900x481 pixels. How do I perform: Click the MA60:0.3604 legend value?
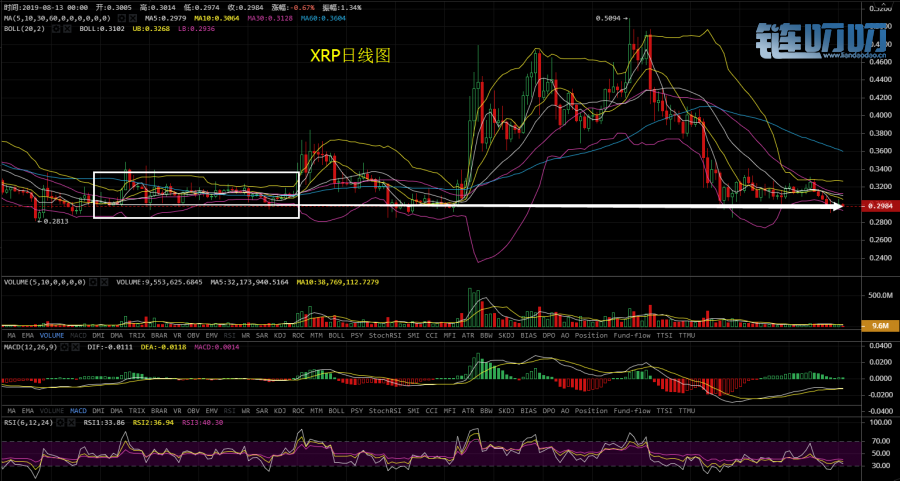coord(323,18)
